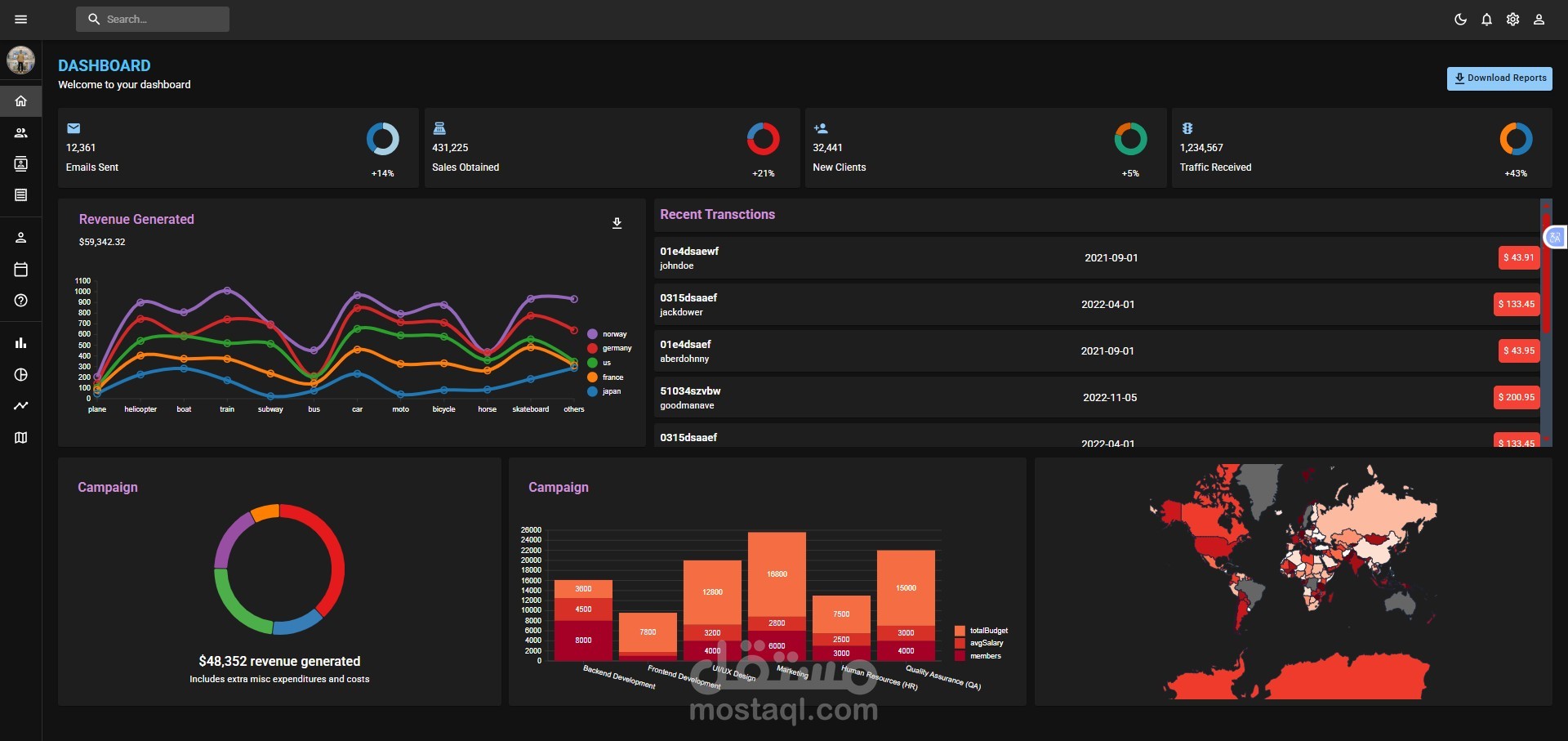Toggle the japan legend entry
Screen dimensions: 1568x741
tap(604, 391)
